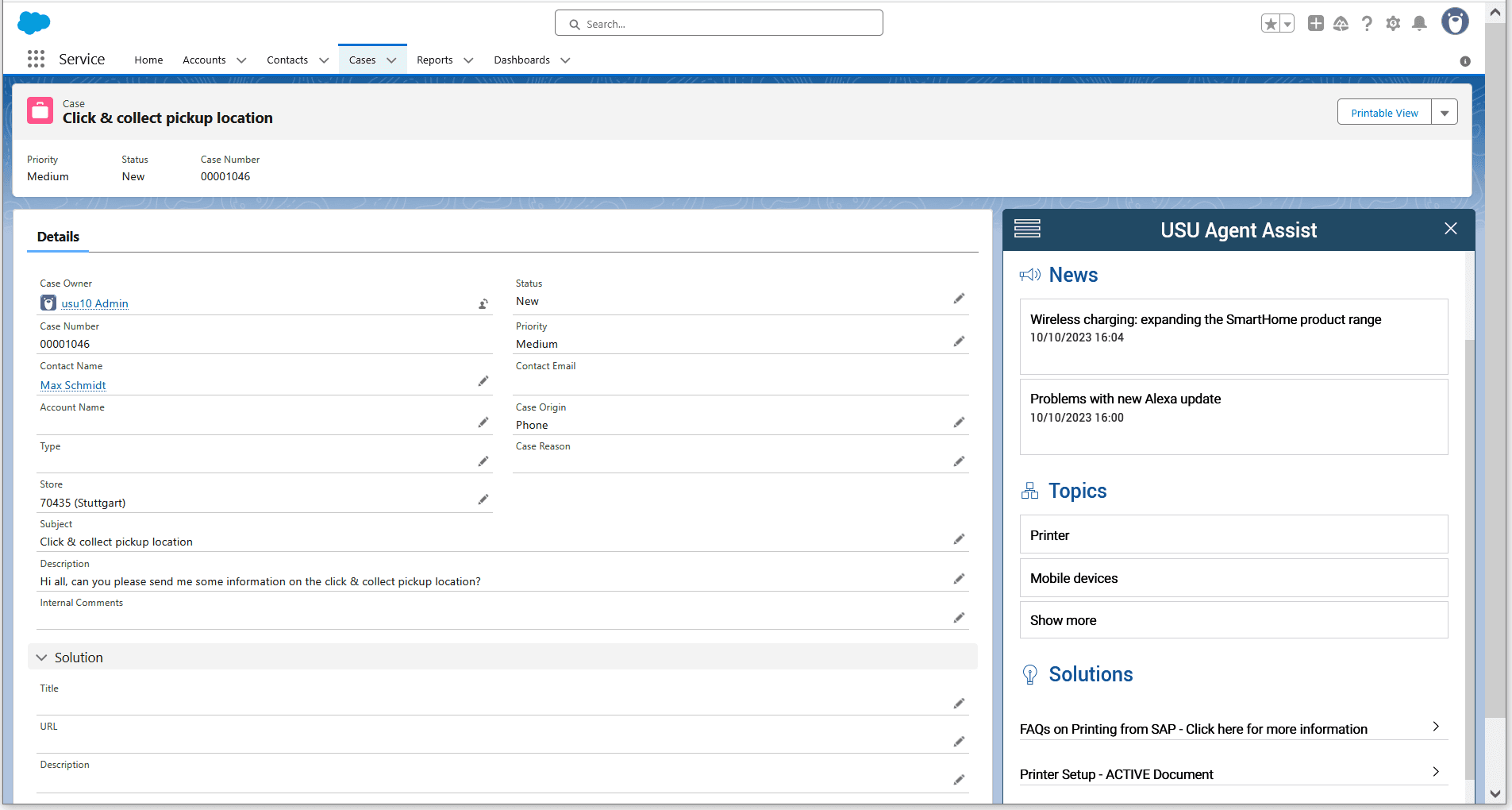Edit the Type field pencil
Image resolution: width=1512 pixels, height=810 pixels.
tap(483, 461)
